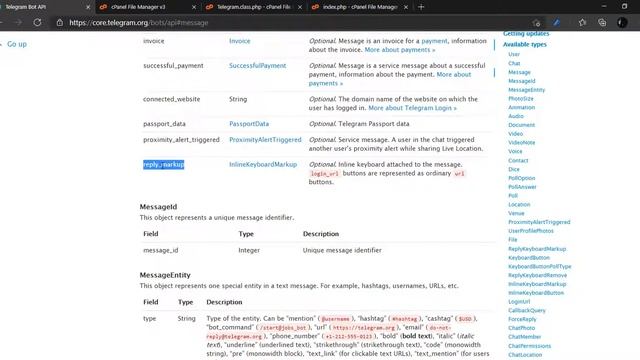Jump to Voice in sidebar

click(x=515, y=151)
